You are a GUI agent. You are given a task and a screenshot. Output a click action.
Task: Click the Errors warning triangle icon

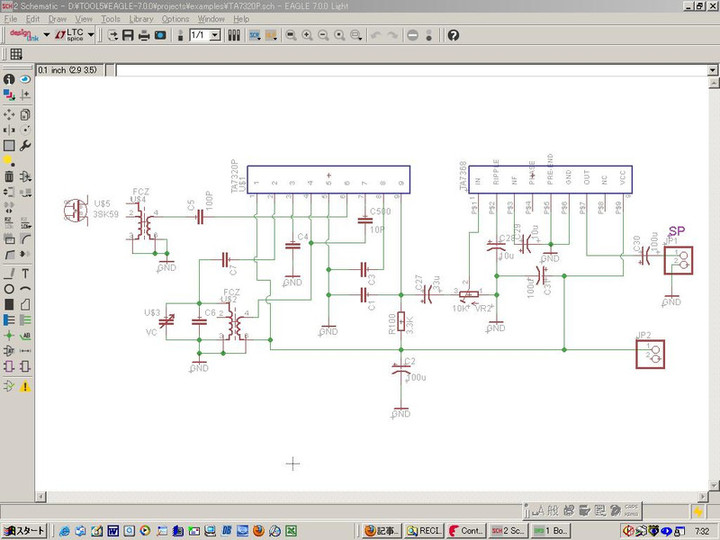[25, 385]
